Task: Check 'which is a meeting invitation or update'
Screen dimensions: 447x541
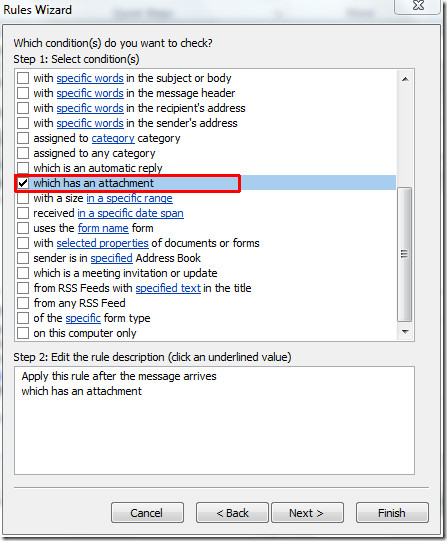Action: point(23,273)
